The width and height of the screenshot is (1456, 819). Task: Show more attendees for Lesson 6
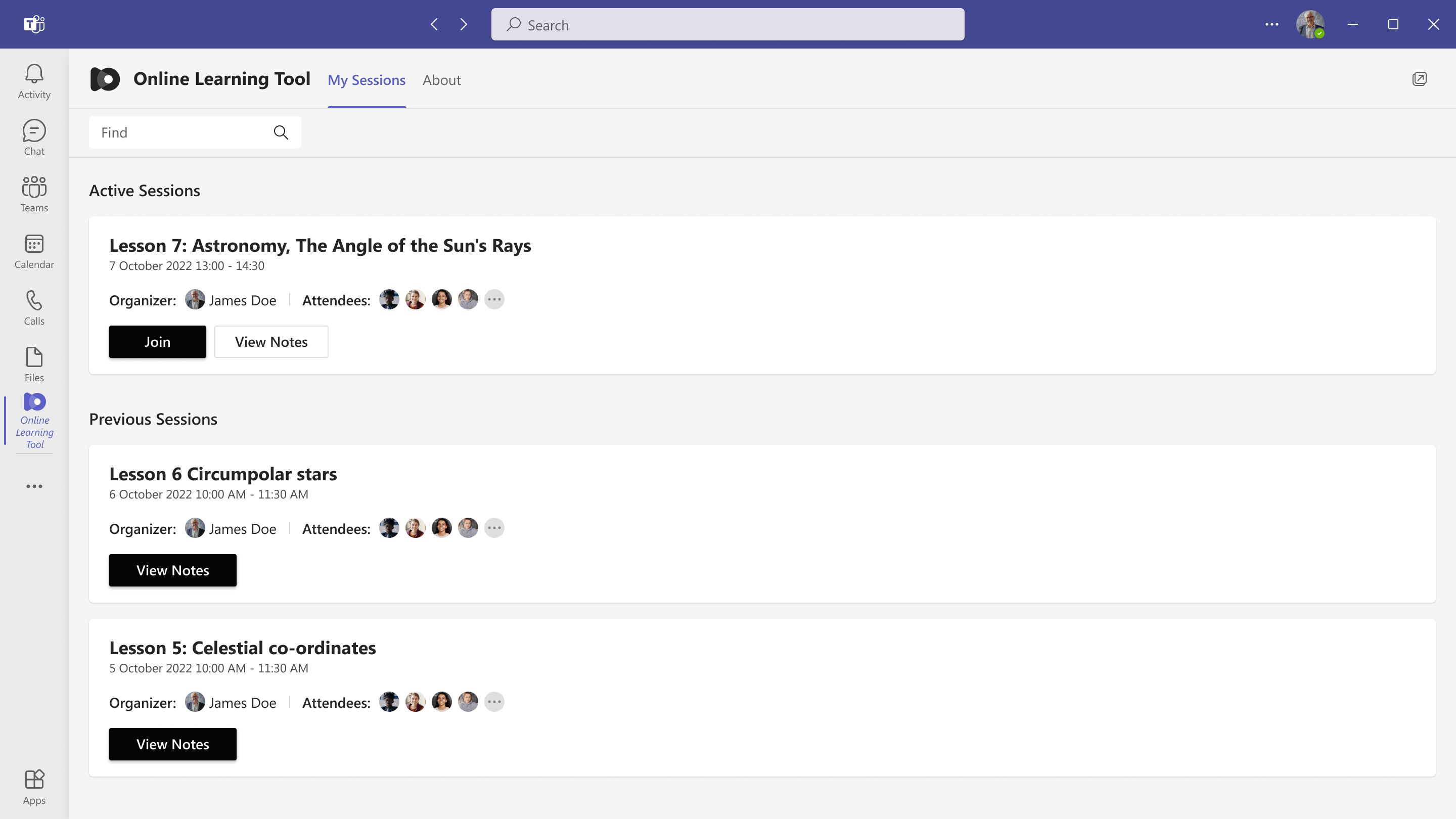coord(494,528)
